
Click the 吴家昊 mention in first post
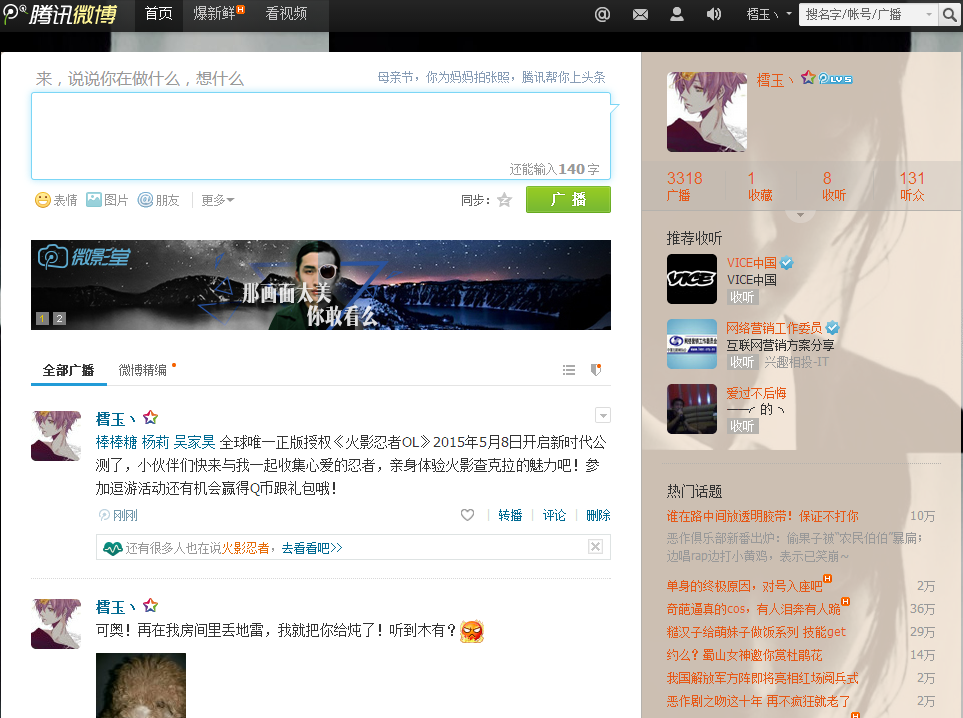tap(194, 442)
